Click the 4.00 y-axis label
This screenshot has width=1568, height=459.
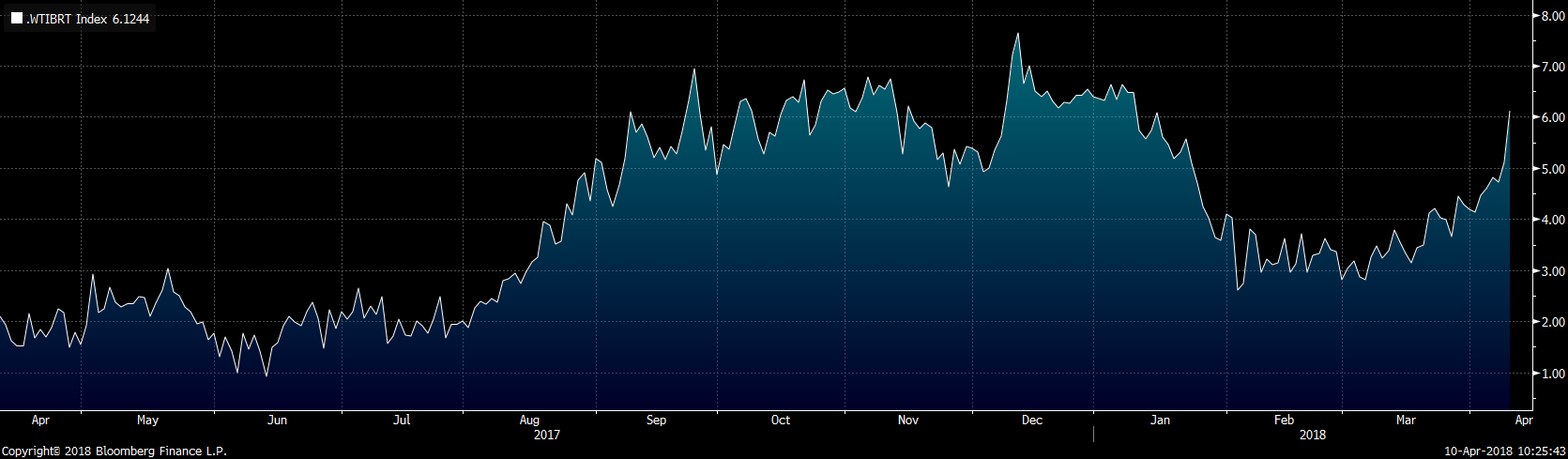click(1552, 220)
